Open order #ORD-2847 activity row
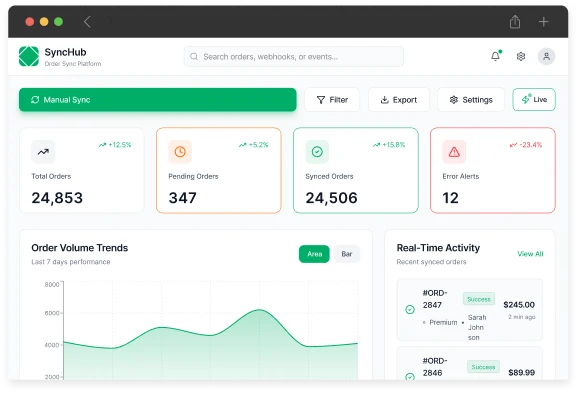This screenshot has width=579, height=393. click(x=469, y=310)
